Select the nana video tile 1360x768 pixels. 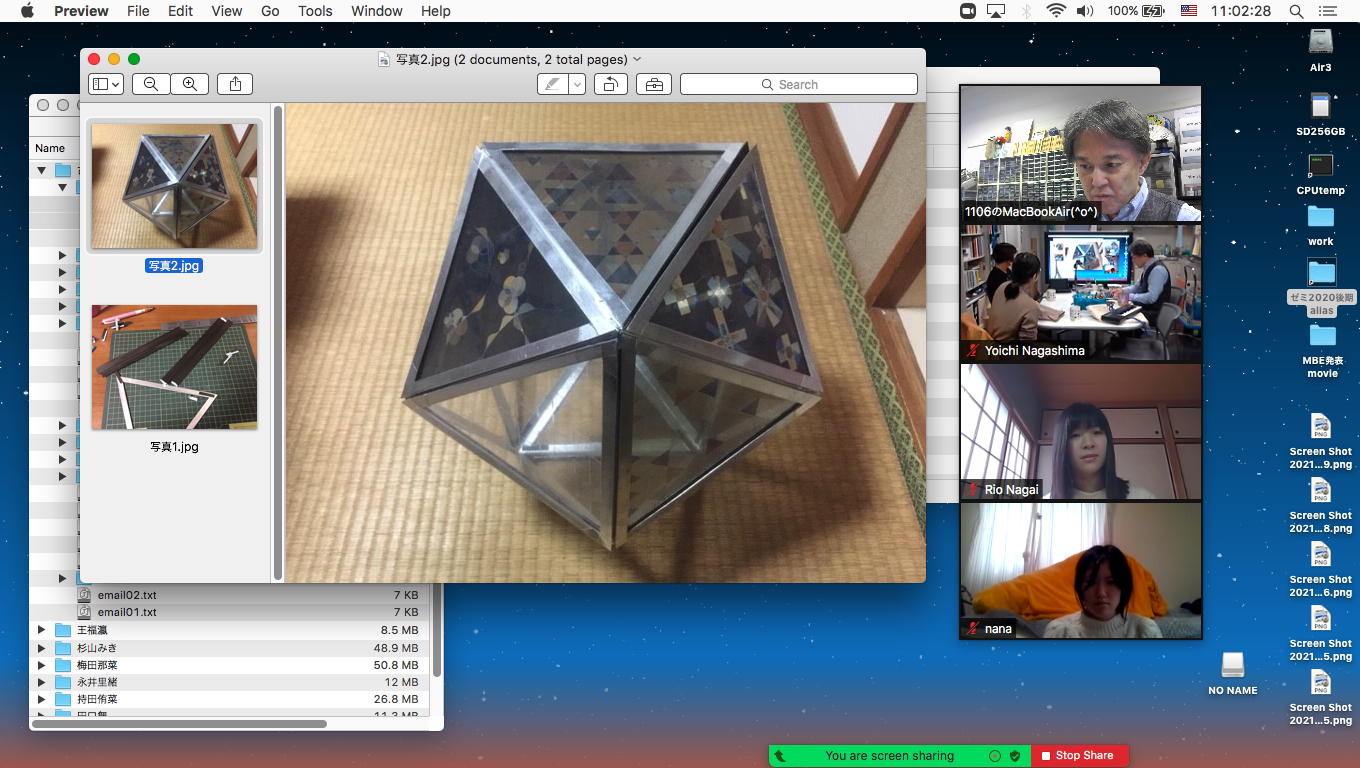pos(1081,571)
